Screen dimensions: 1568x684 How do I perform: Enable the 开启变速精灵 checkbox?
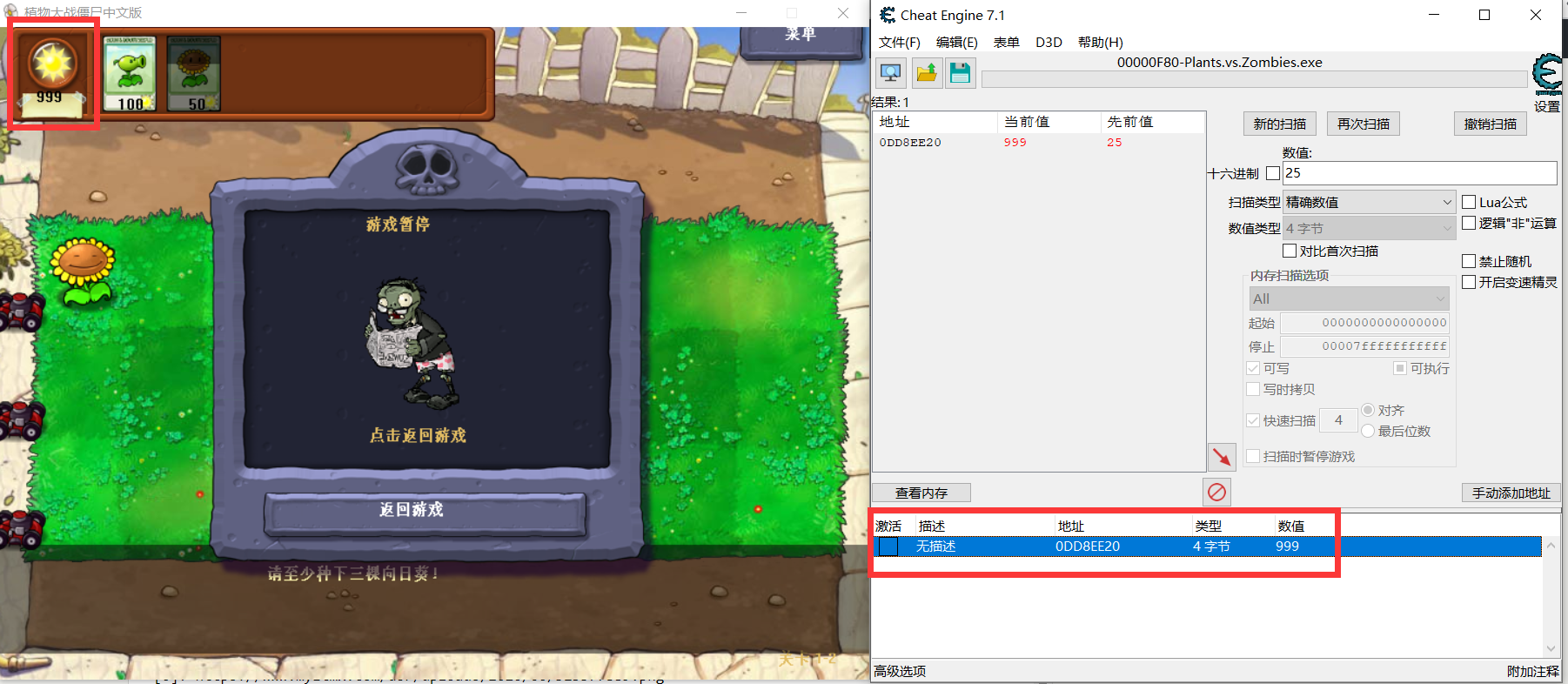1469,282
